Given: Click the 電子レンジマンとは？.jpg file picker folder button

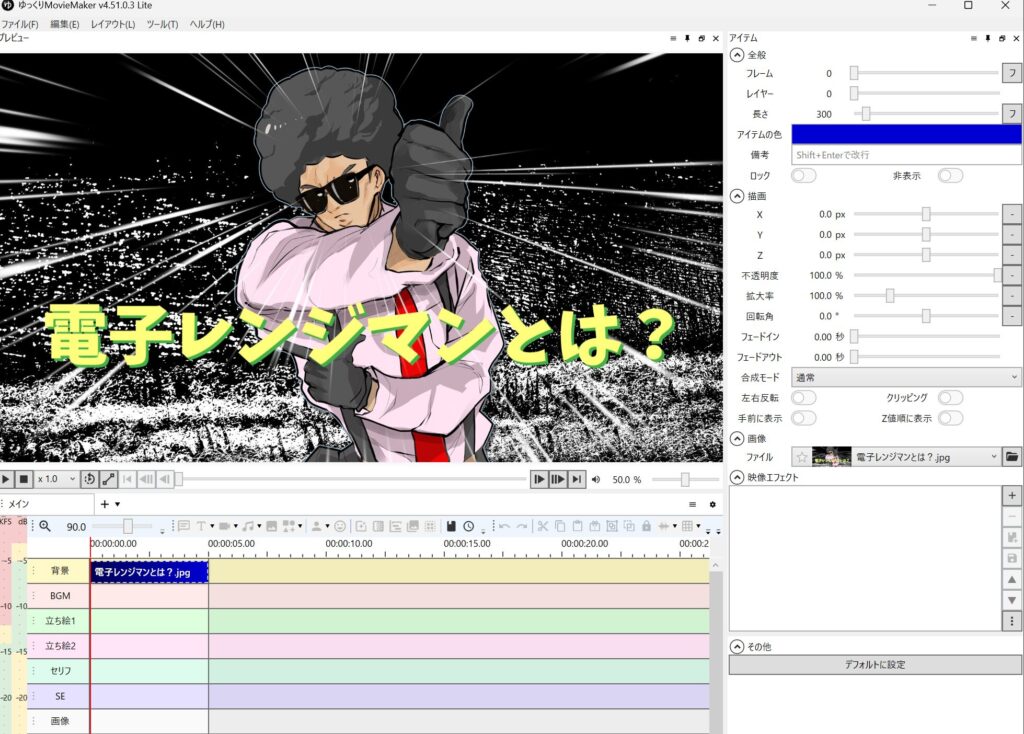Looking at the screenshot, I should coord(1011,456).
